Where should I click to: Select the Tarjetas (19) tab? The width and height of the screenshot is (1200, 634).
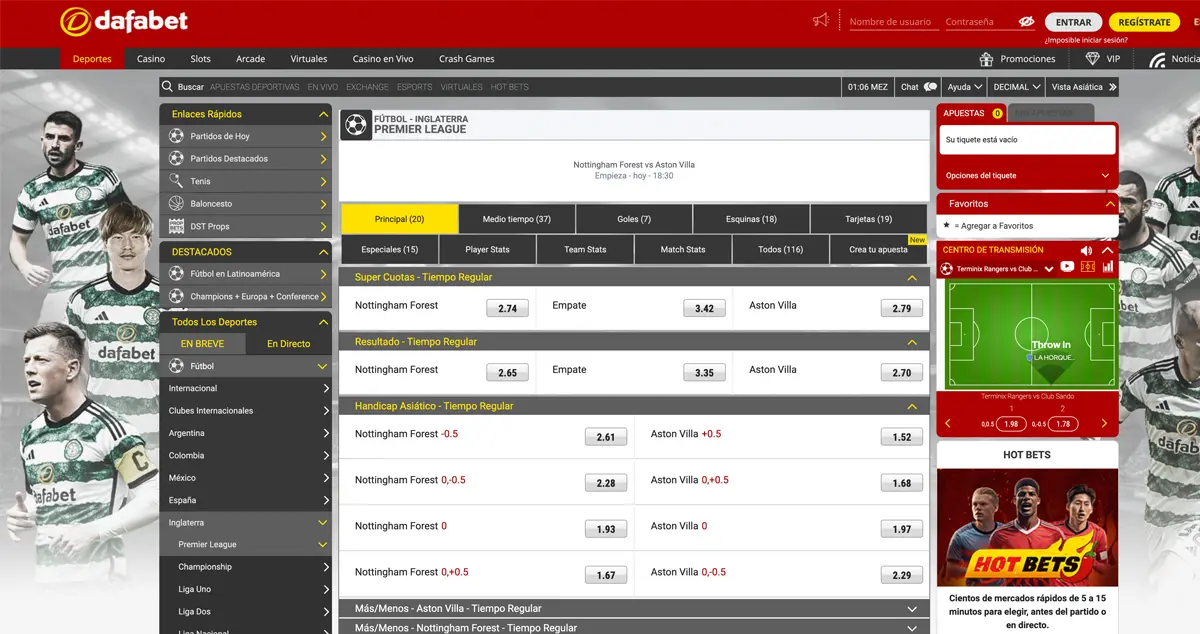(869, 219)
